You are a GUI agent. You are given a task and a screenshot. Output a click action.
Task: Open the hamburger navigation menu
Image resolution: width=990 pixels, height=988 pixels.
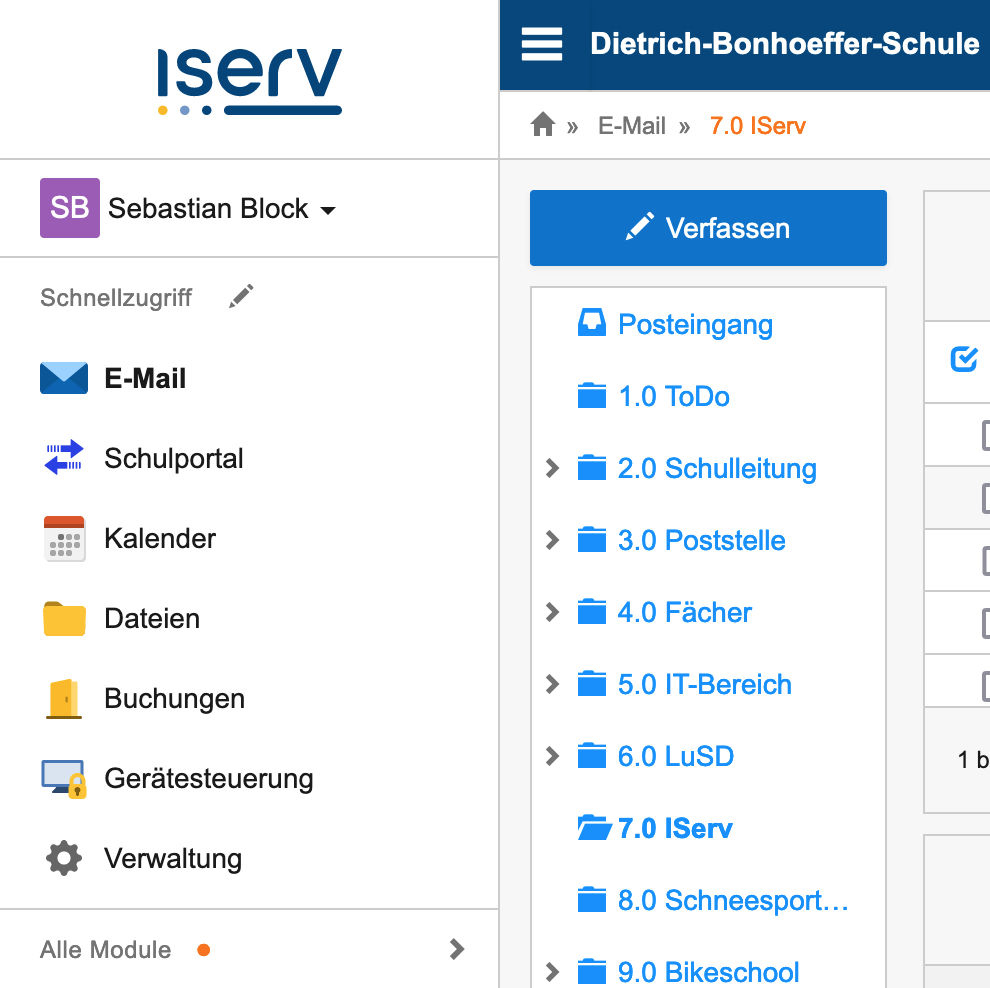coord(542,44)
